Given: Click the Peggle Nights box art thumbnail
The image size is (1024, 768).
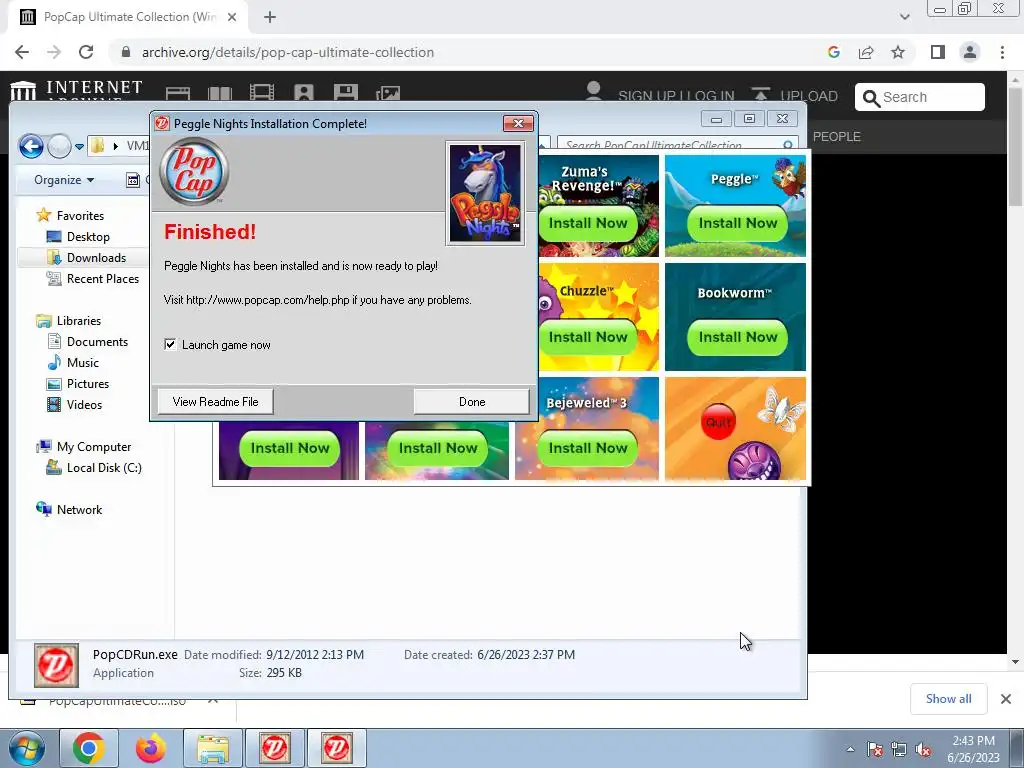Looking at the screenshot, I should click(x=485, y=193).
